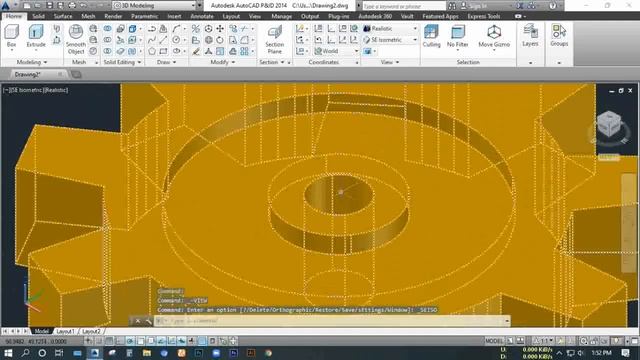
Task: Open the Groups panel button
Action: coord(559,35)
